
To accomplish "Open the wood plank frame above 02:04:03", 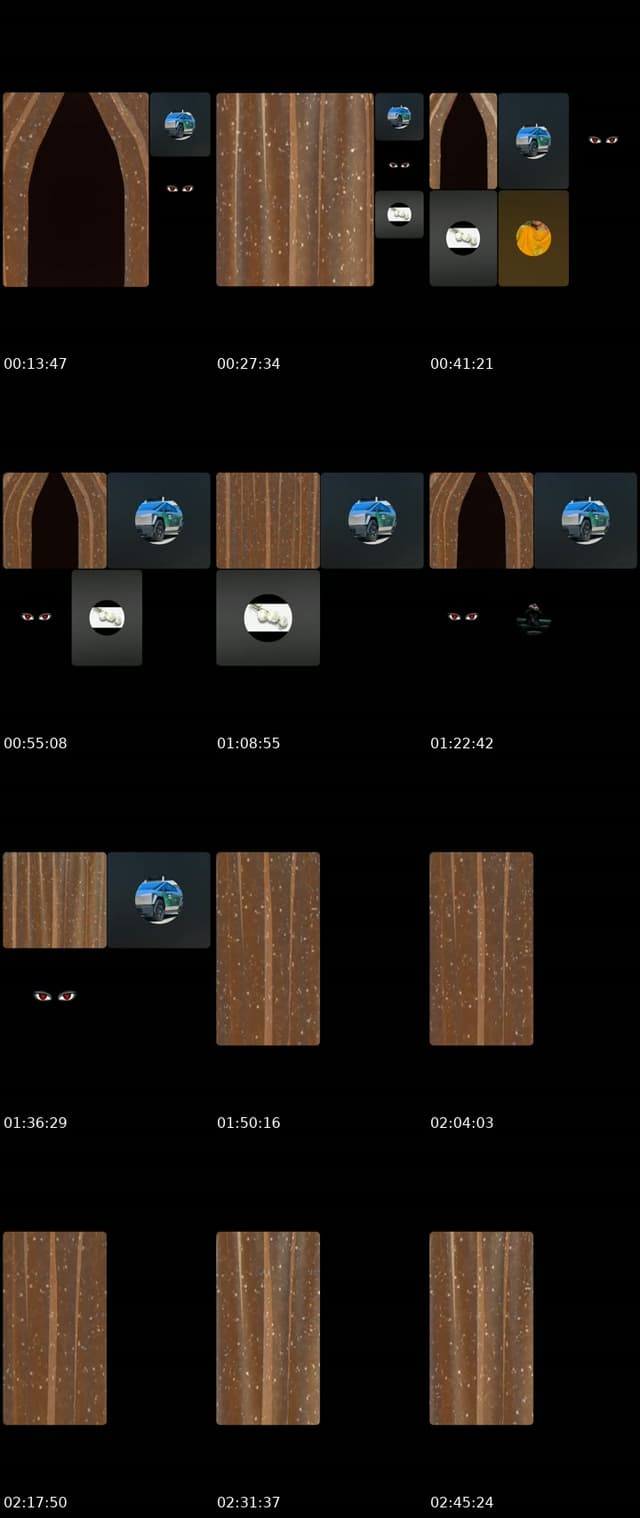I will 481,949.
